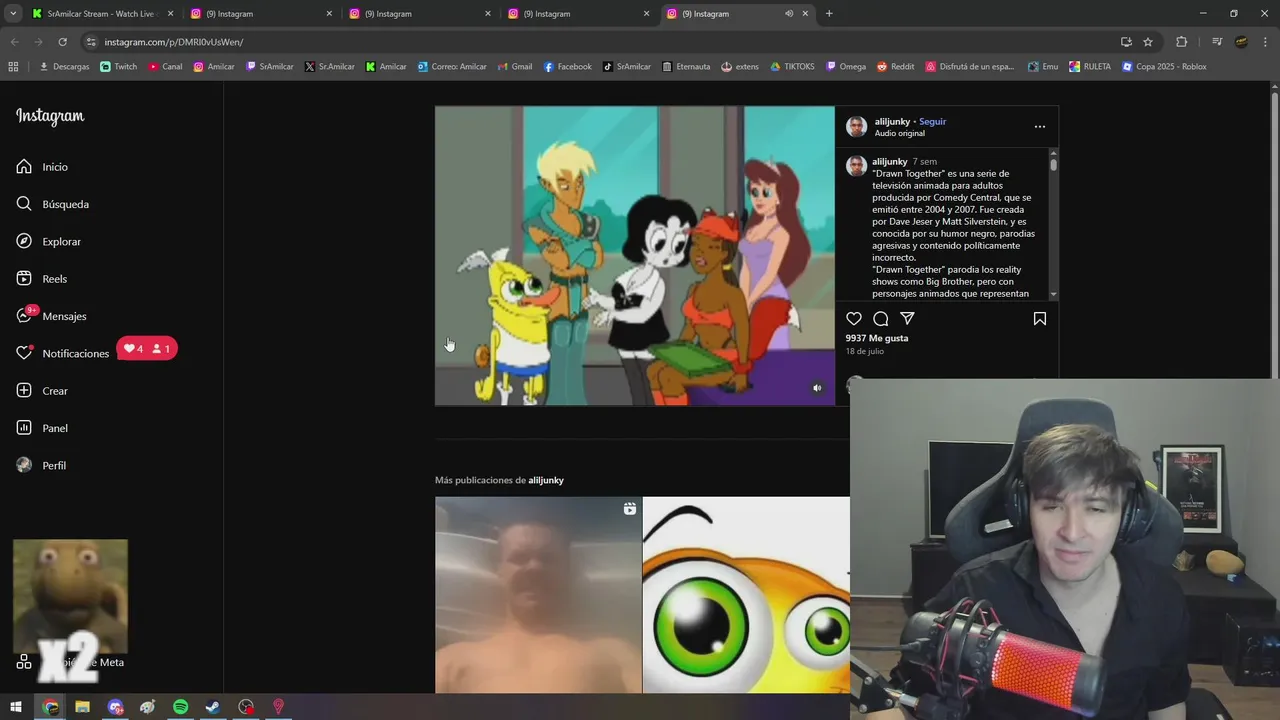The height and width of the screenshot is (720, 1280).
Task: Click the red notification bubble showing 4 likes
Action: point(147,349)
